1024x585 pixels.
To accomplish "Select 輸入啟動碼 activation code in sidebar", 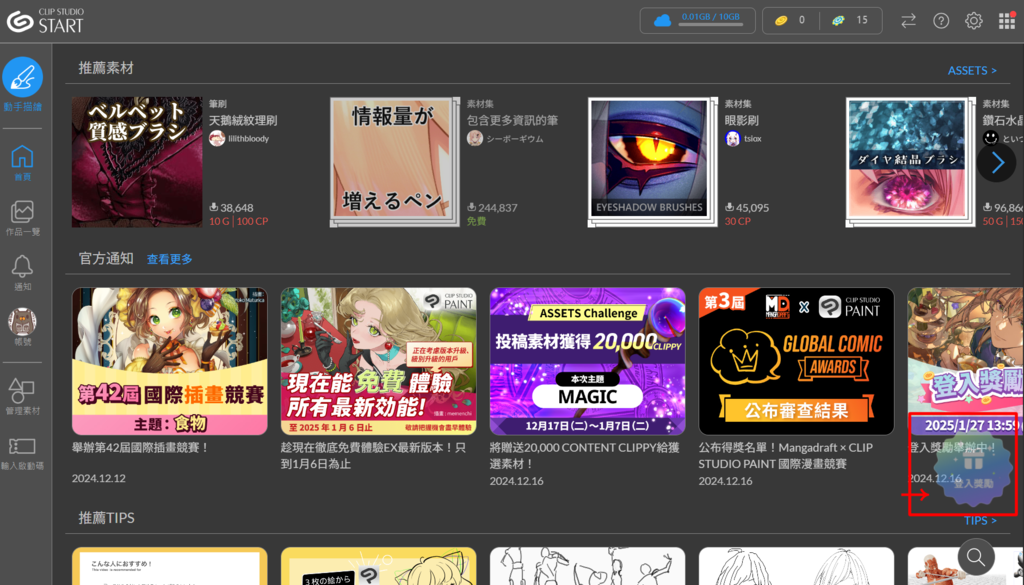I will 22,452.
